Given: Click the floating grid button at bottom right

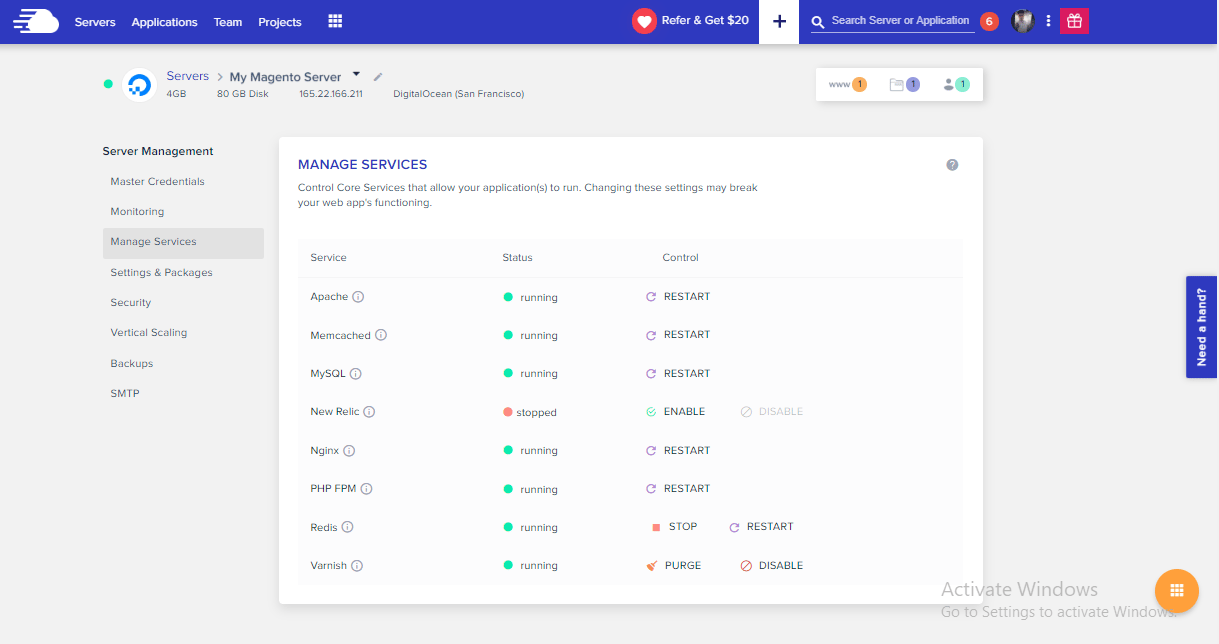Looking at the screenshot, I should (x=1176, y=591).
